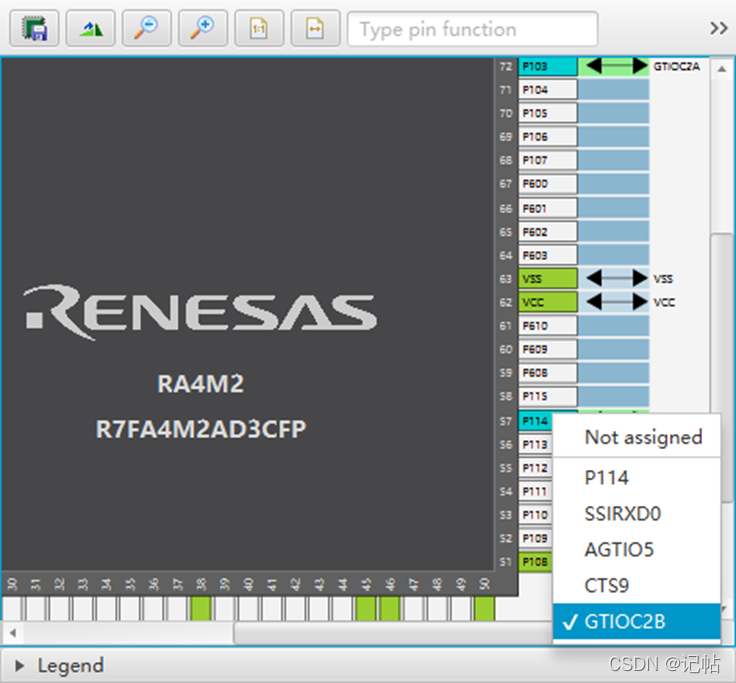Expand the Legend section
The height and width of the screenshot is (683, 736).
[x=20, y=665]
